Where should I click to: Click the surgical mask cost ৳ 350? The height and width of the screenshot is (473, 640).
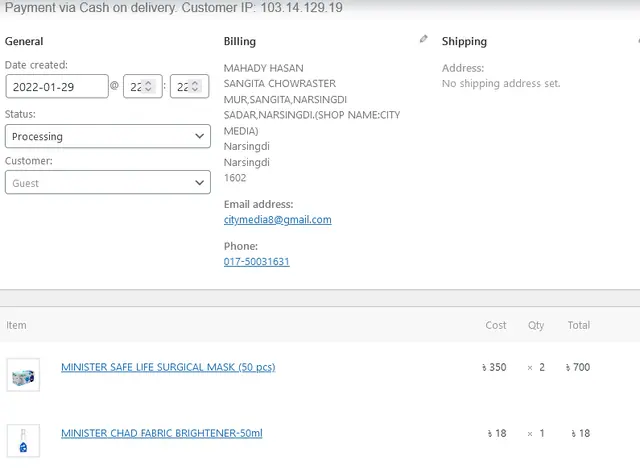[x=494, y=367]
